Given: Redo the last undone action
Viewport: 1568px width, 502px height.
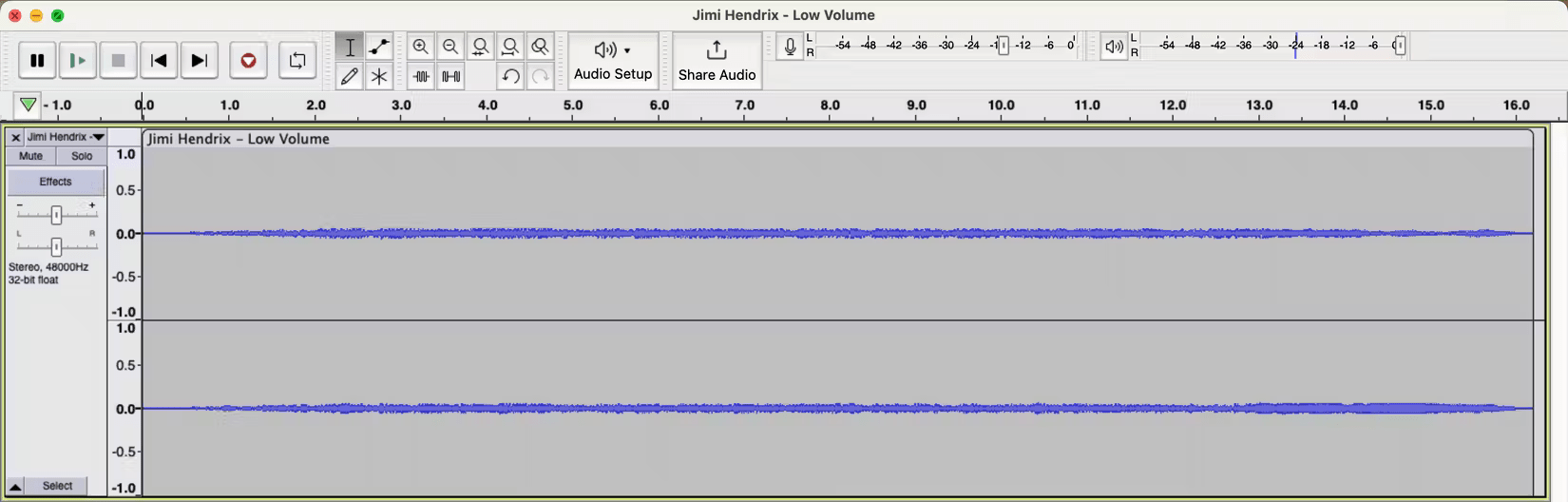Looking at the screenshot, I should pyautogui.click(x=541, y=76).
